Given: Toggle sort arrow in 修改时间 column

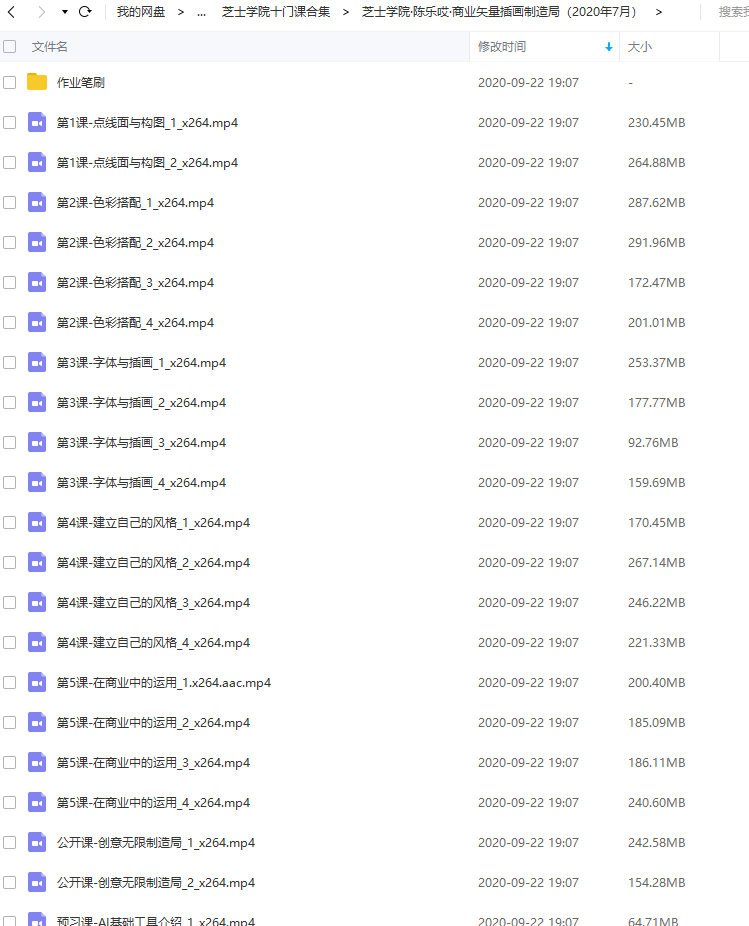Looking at the screenshot, I should click(608, 47).
